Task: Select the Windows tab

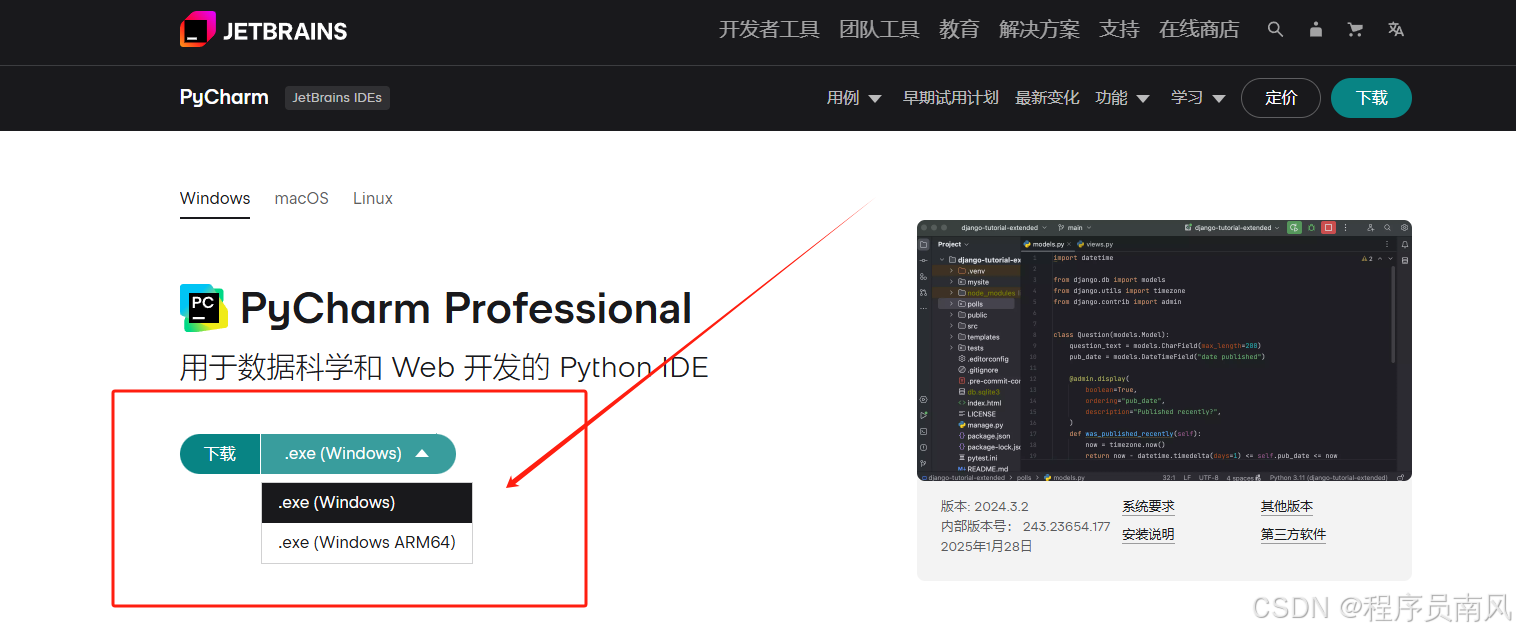Action: pos(215,198)
